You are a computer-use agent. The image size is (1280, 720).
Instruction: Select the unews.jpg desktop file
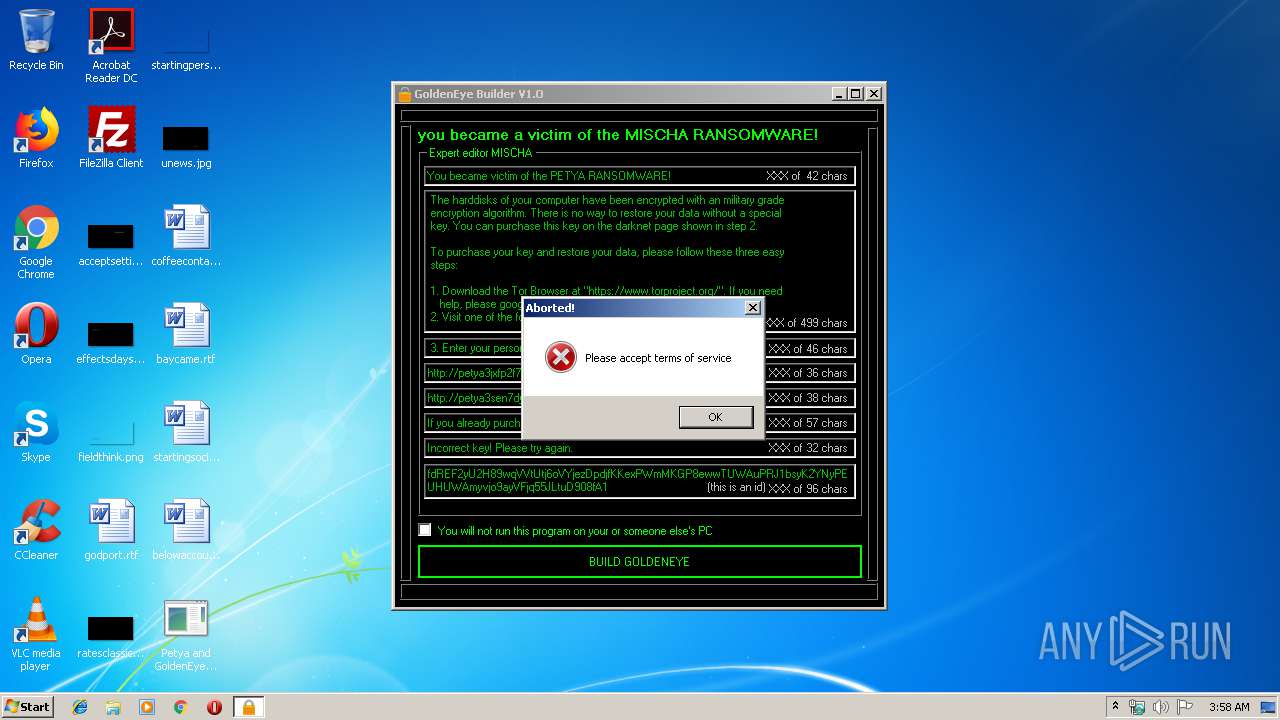click(x=186, y=145)
